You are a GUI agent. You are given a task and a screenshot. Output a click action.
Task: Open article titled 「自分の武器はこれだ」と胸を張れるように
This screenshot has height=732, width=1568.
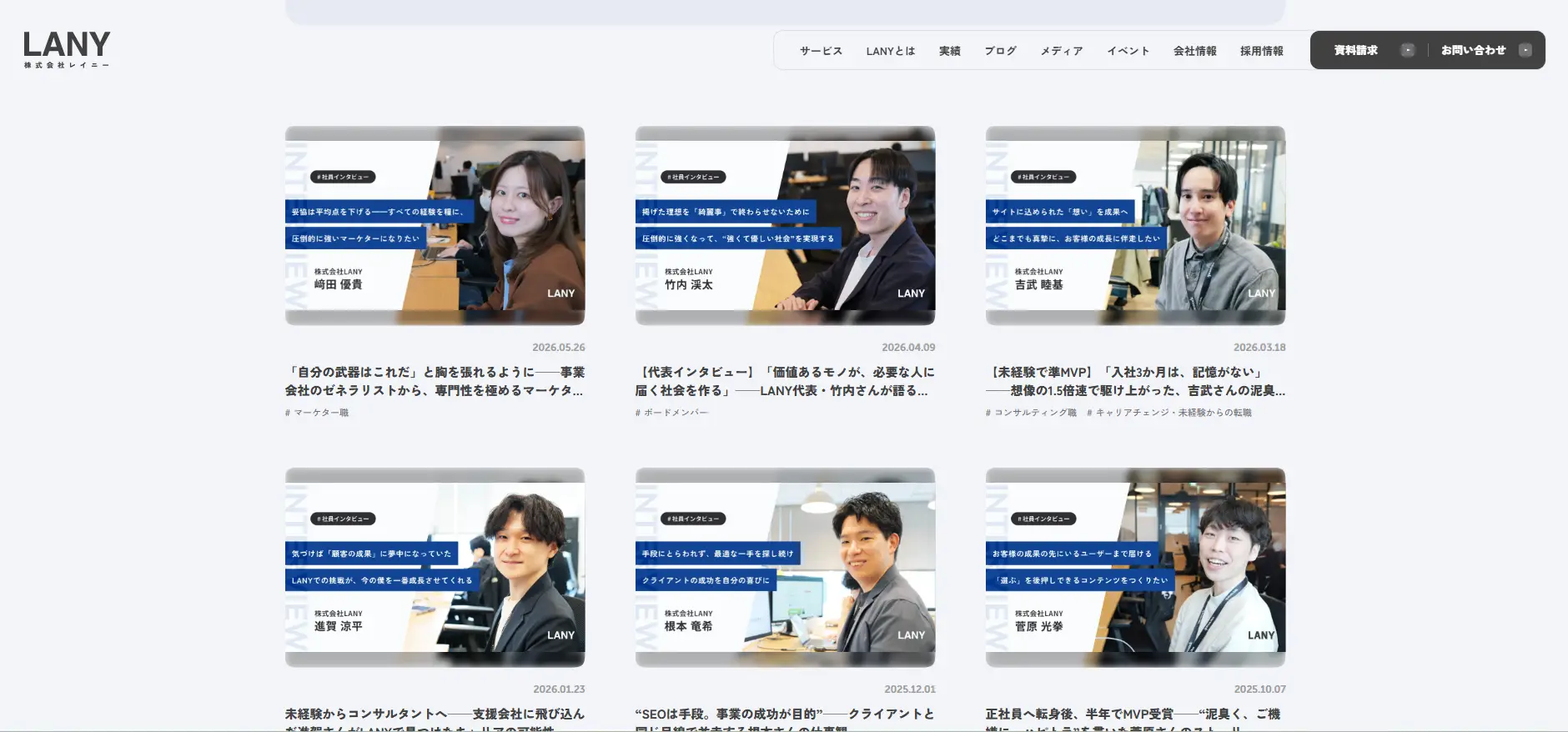coord(435,381)
